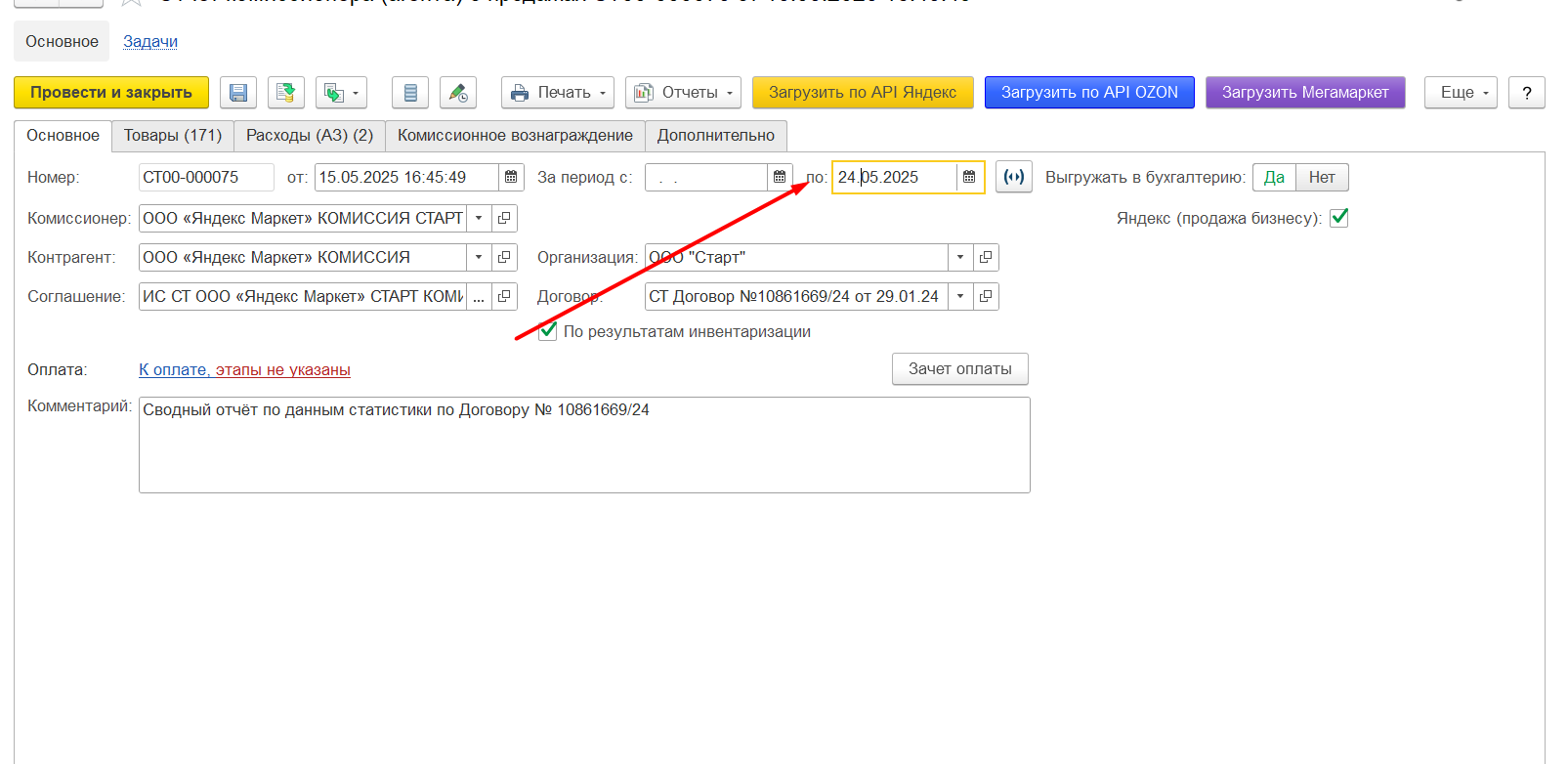Open the Комиссионное вознаграждение tab
The width and height of the screenshot is (1568, 764).
pyautogui.click(x=515, y=136)
